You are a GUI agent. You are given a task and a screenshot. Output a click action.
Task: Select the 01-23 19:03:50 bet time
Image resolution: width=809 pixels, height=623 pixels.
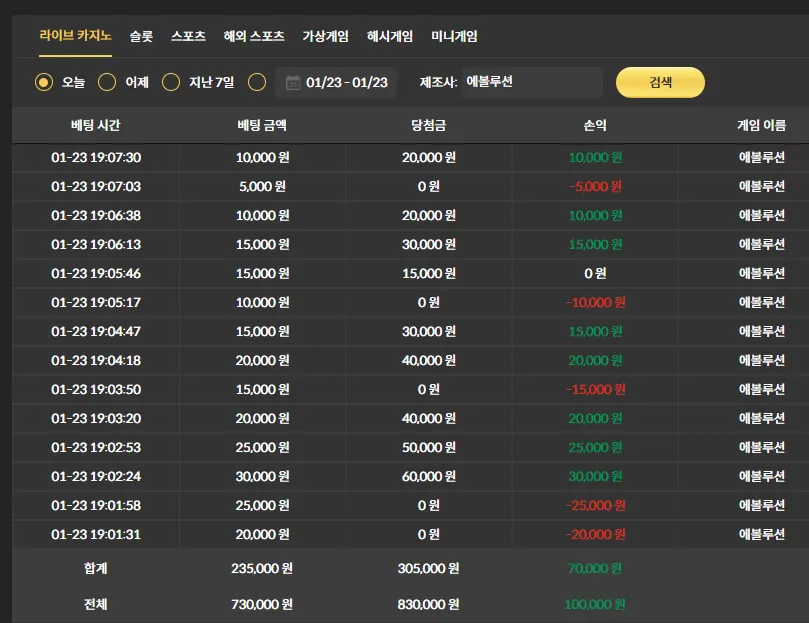(x=96, y=389)
